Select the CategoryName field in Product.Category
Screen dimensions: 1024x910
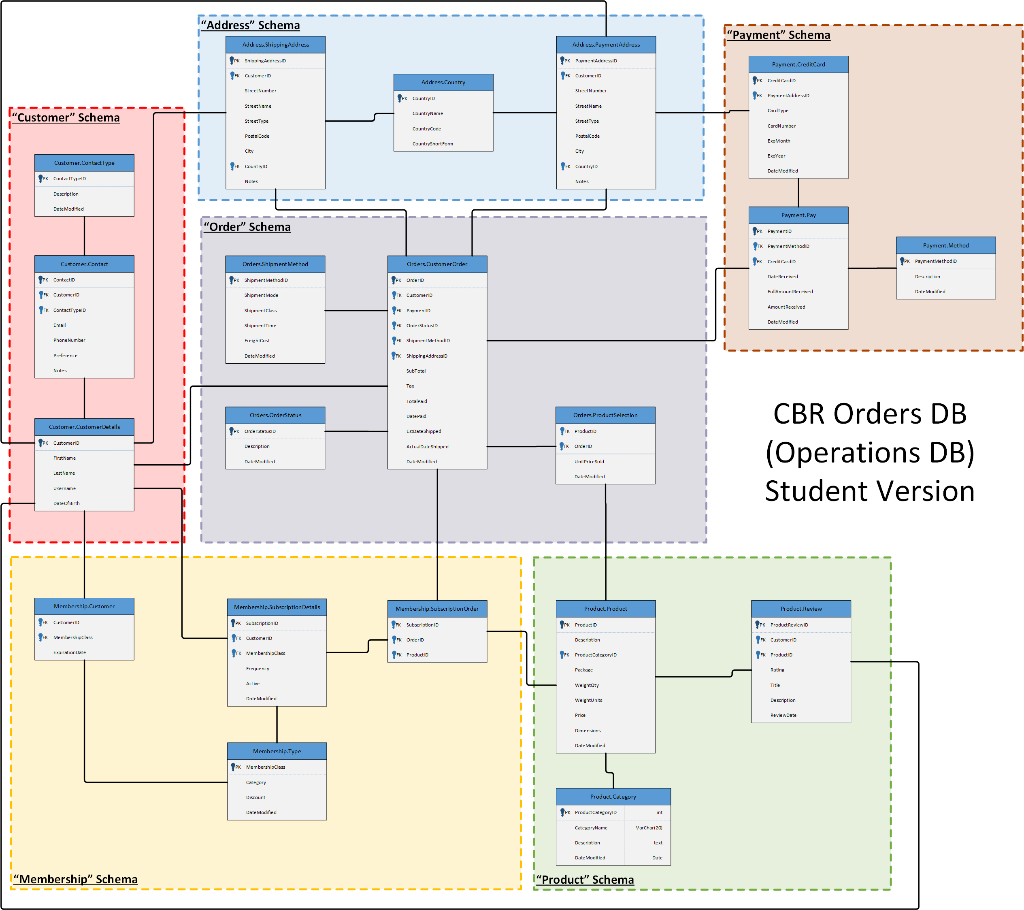point(595,828)
